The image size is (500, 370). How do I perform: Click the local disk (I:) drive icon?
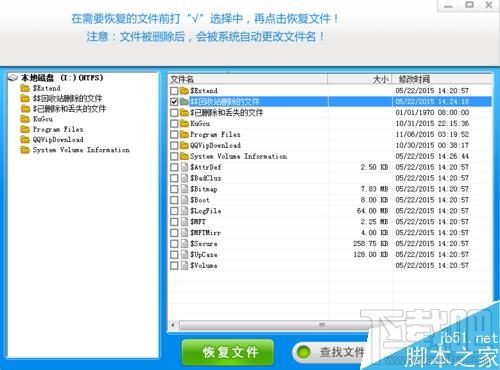click(x=13, y=78)
